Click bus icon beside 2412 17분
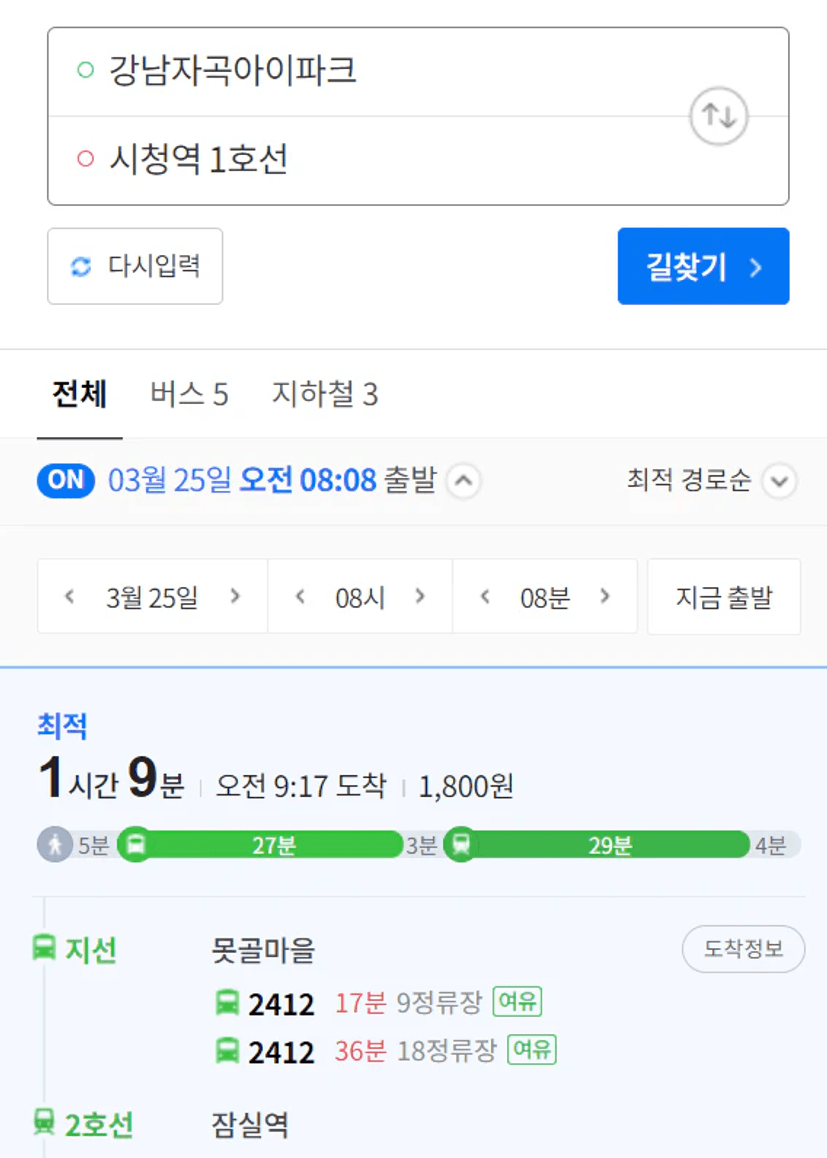Screen dimensions: 827x1158 click(228, 1002)
